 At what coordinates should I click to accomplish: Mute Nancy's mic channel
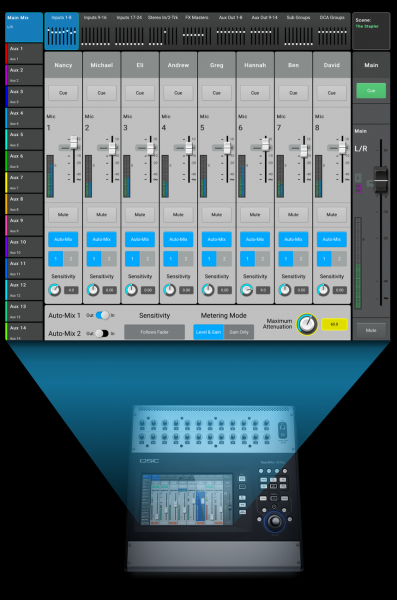(x=63, y=215)
